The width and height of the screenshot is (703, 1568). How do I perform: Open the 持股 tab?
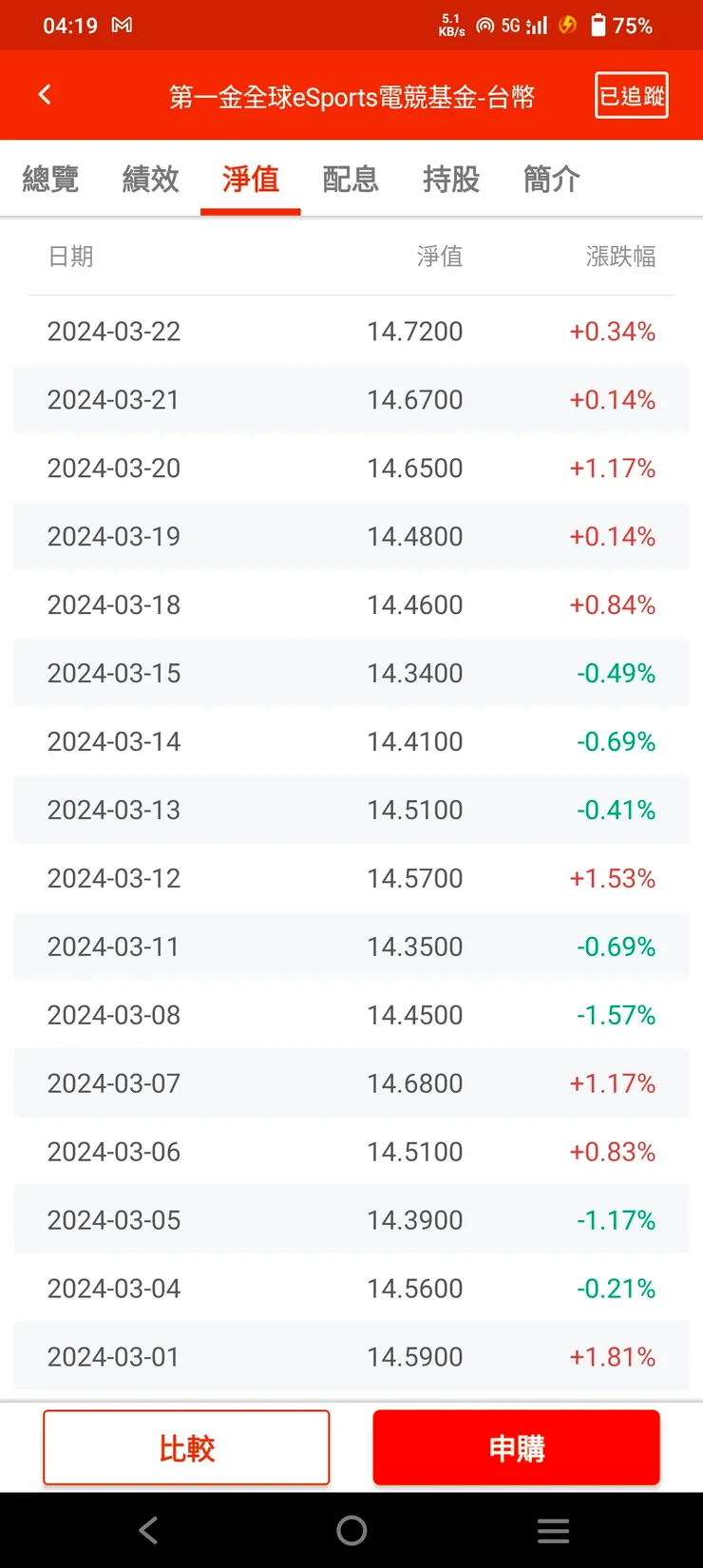click(x=451, y=179)
